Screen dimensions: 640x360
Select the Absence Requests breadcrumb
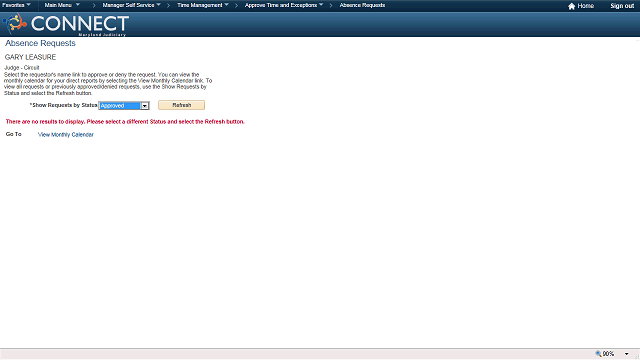[x=362, y=5]
